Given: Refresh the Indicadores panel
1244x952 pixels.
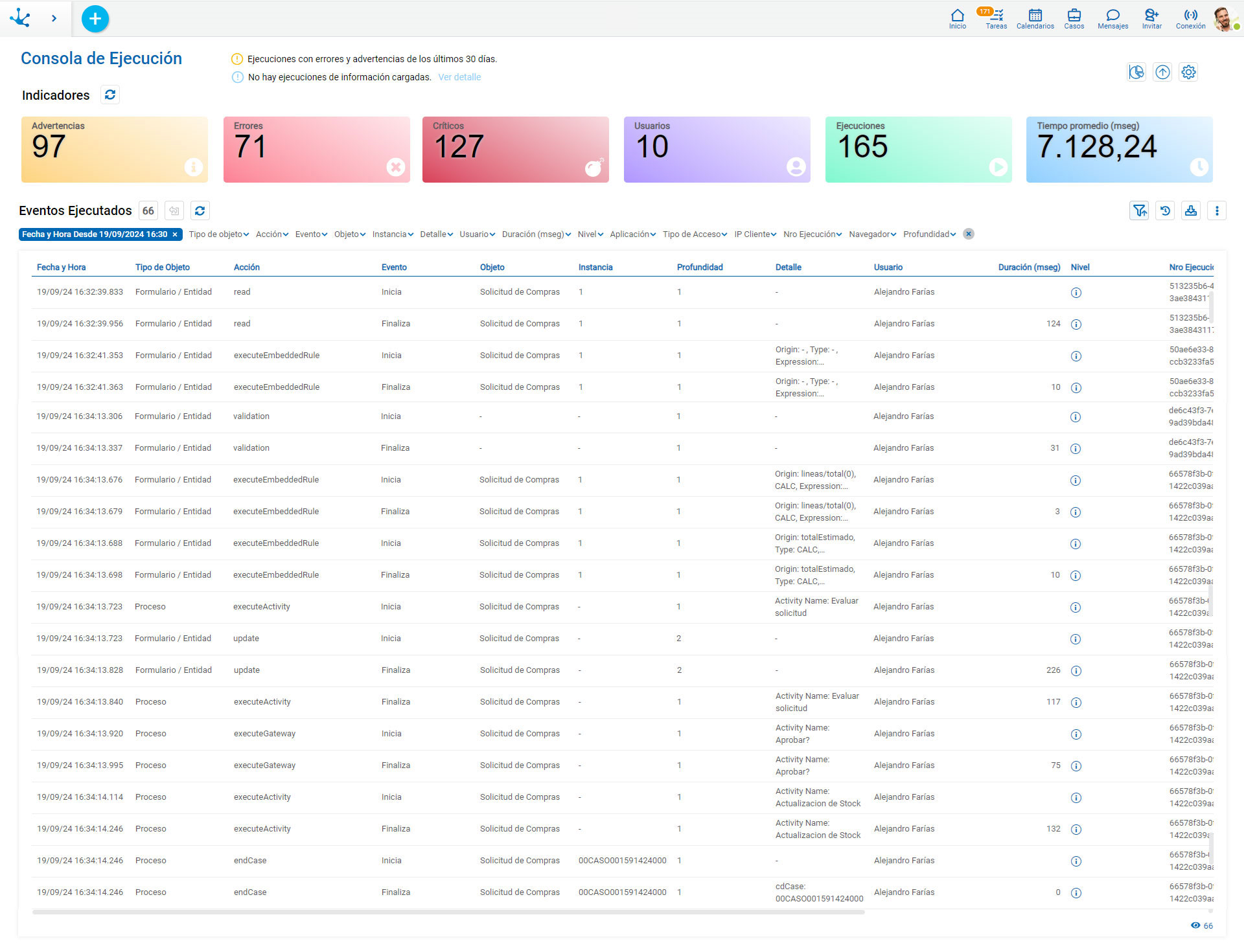Looking at the screenshot, I should [110, 95].
